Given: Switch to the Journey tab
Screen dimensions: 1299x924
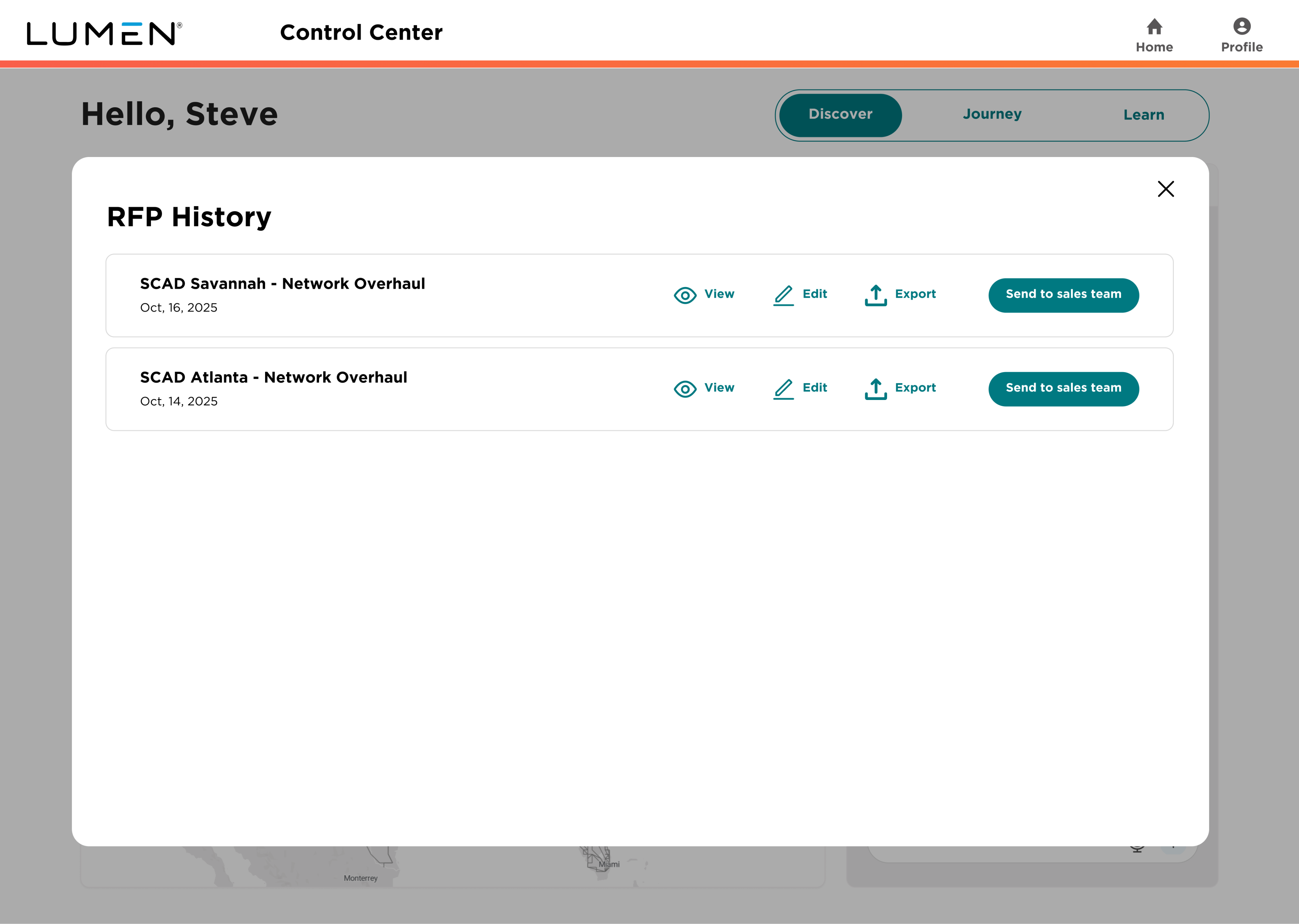Looking at the screenshot, I should [x=992, y=115].
